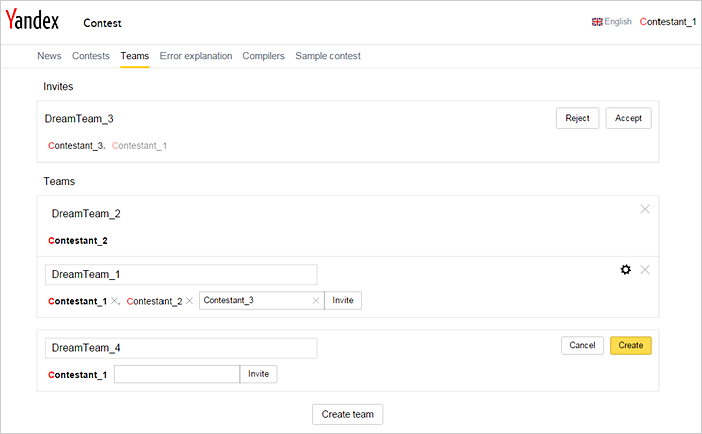Go to the News tab
This screenshot has width=702, height=434.
click(x=49, y=56)
